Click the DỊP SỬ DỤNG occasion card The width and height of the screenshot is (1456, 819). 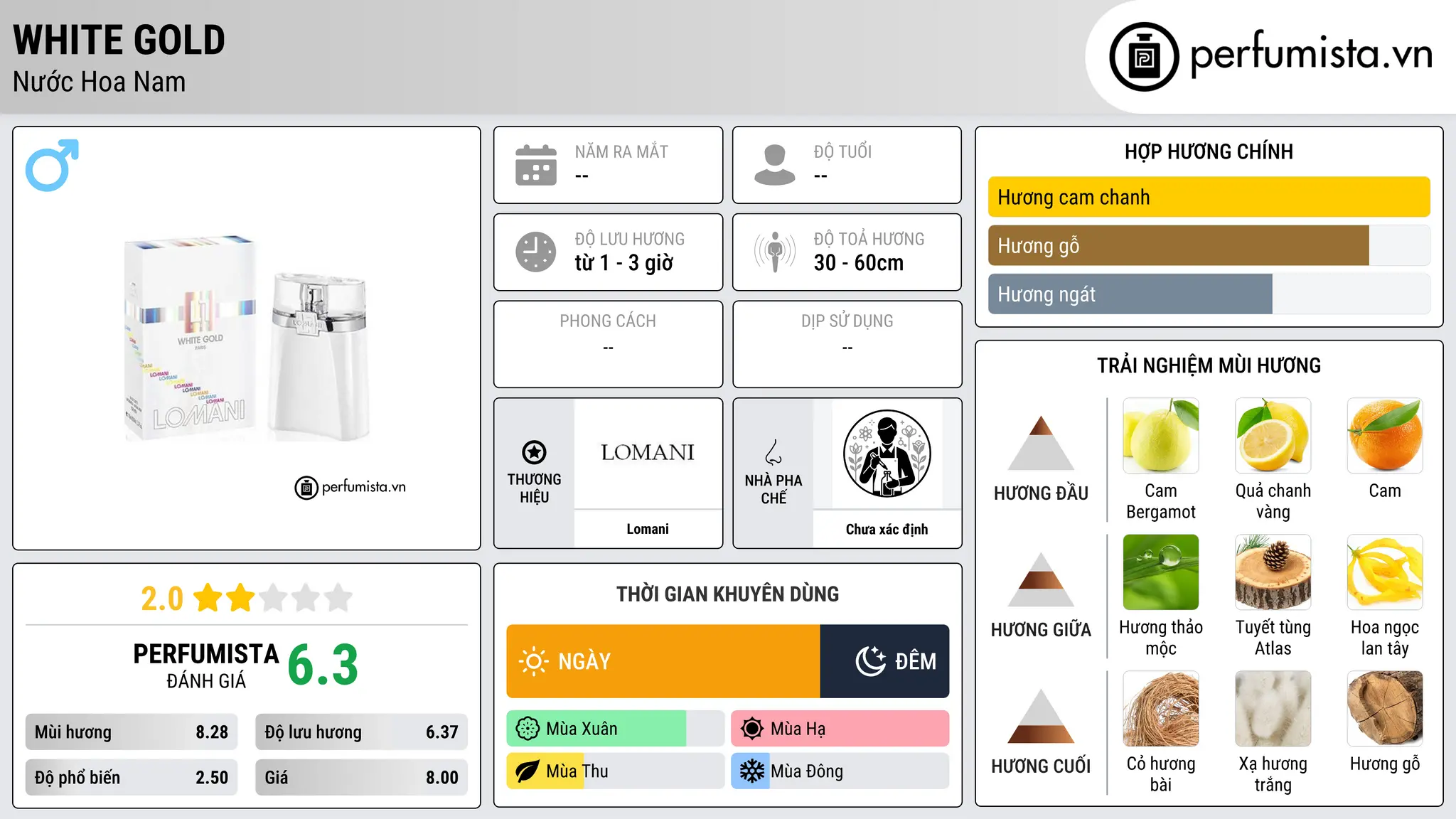pyautogui.click(x=847, y=344)
